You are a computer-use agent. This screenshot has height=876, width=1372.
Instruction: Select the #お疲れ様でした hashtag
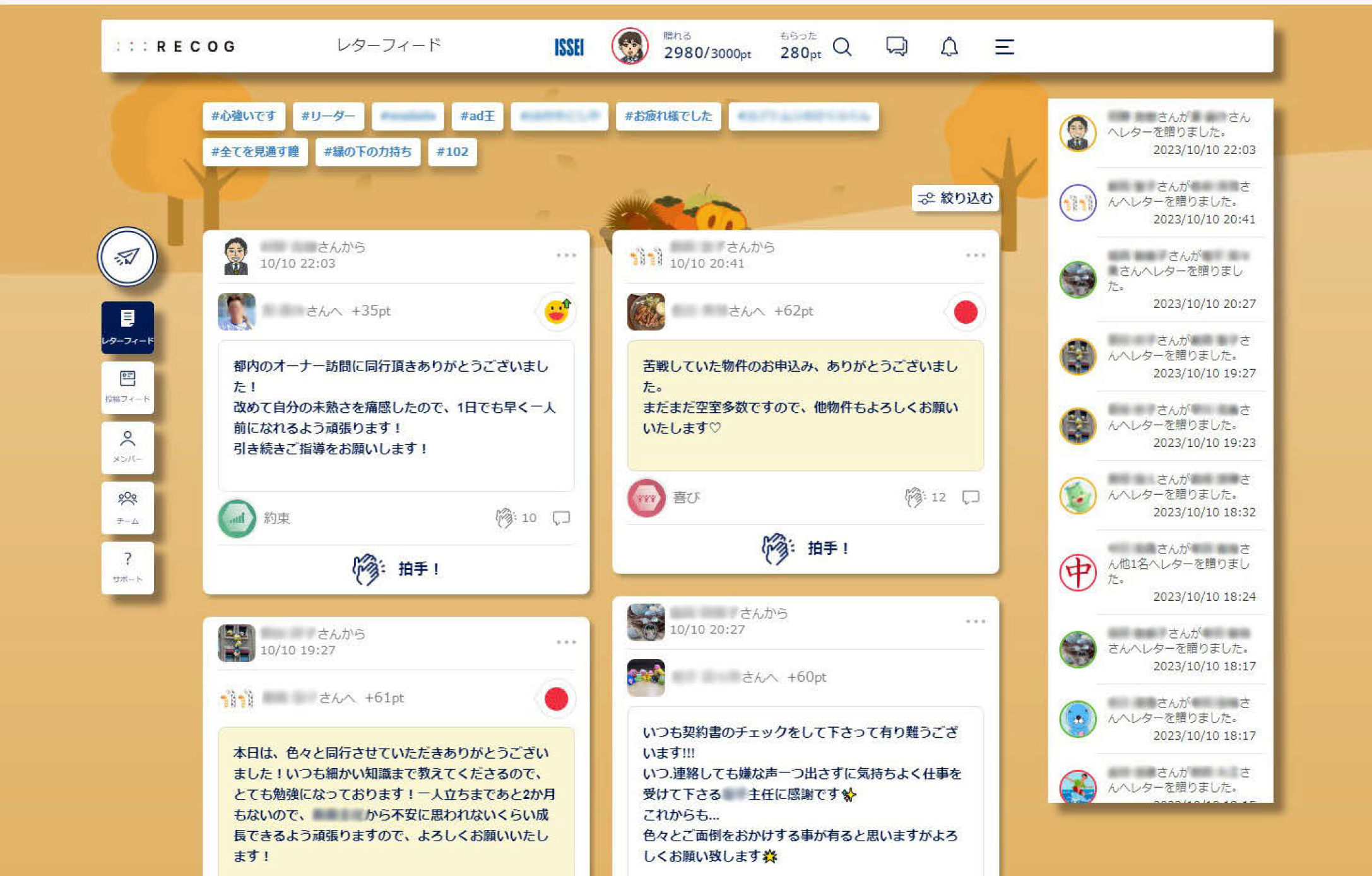pos(668,116)
